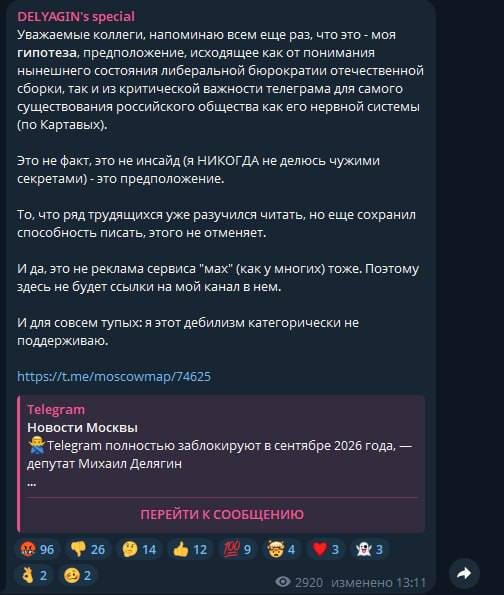Click the изменено 13:11 timestamp
Screen dimensions: 504x595
pyautogui.click(x=378, y=582)
